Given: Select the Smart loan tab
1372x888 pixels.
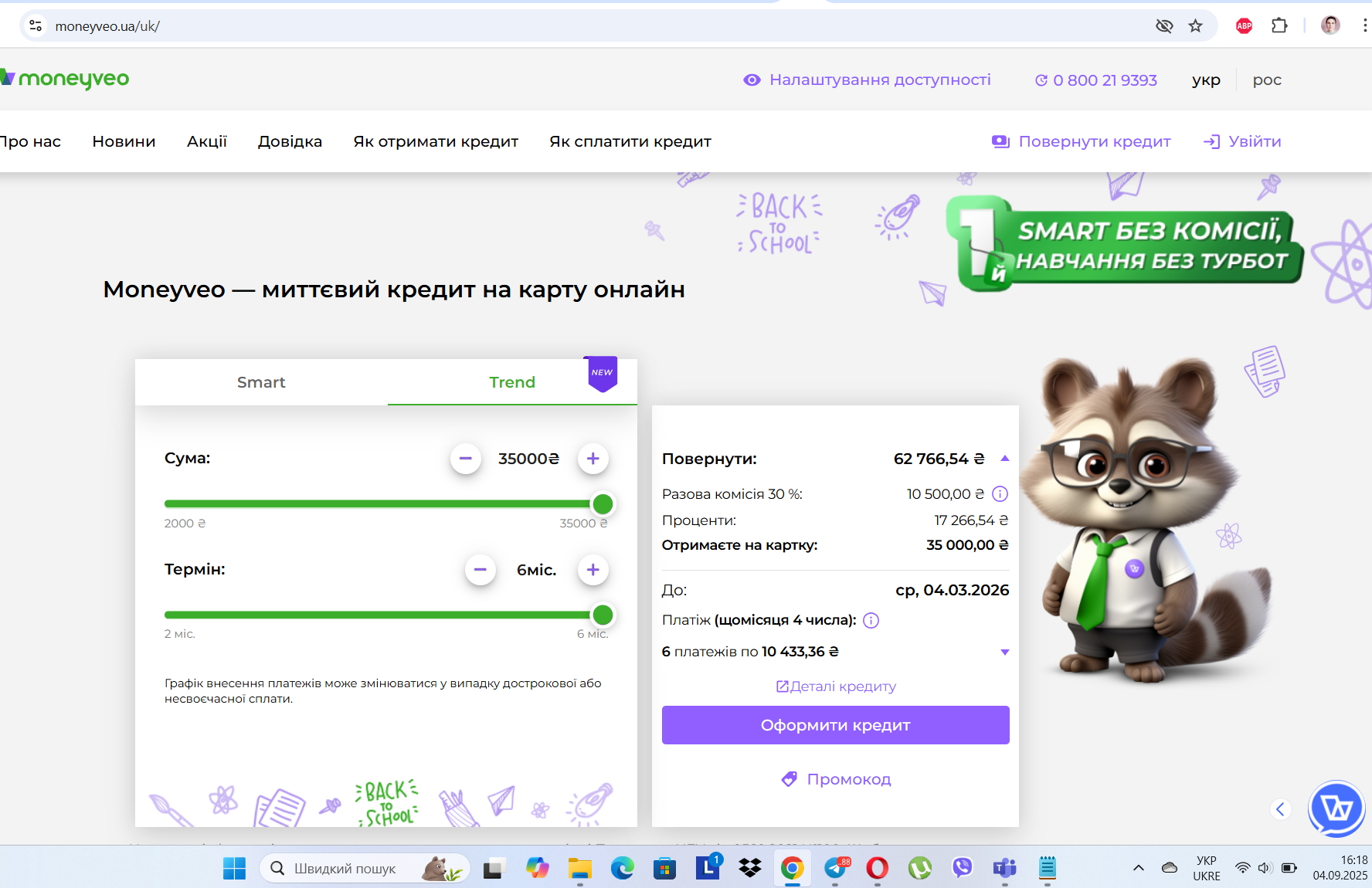Looking at the screenshot, I should coord(261,382).
